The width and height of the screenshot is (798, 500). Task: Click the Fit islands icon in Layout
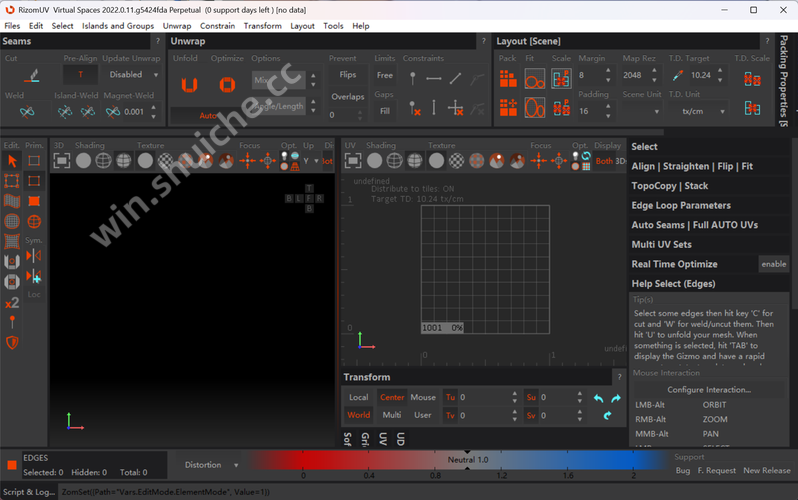coord(534,79)
